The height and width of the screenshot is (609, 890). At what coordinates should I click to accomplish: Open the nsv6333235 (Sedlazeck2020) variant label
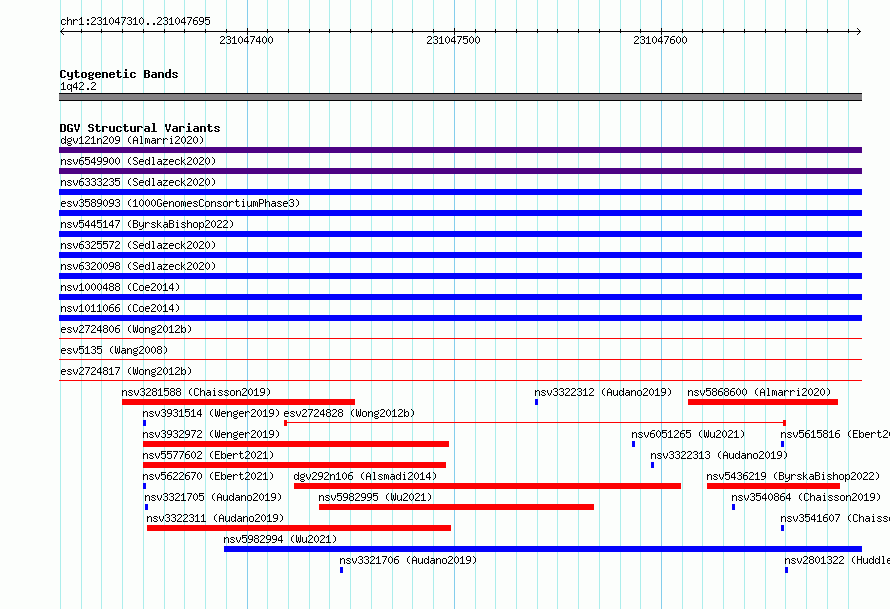[x=138, y=182]
